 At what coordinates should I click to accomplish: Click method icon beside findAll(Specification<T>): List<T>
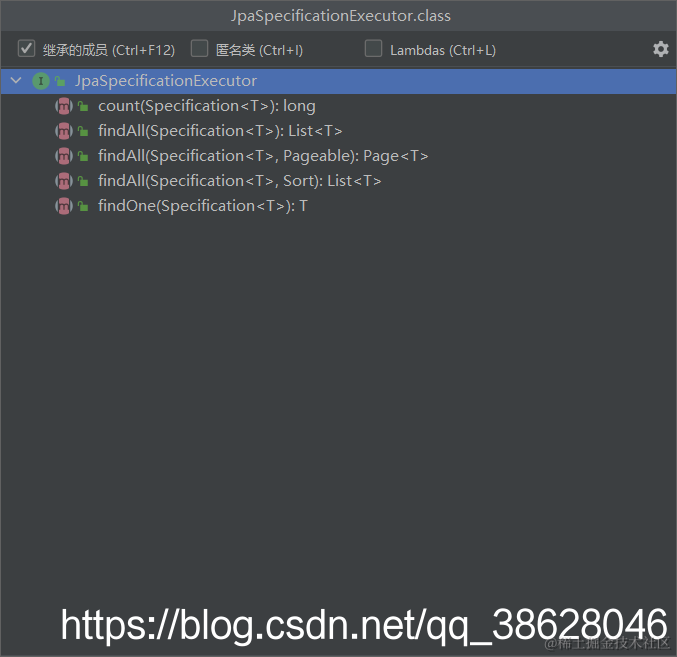click(63, 131)
